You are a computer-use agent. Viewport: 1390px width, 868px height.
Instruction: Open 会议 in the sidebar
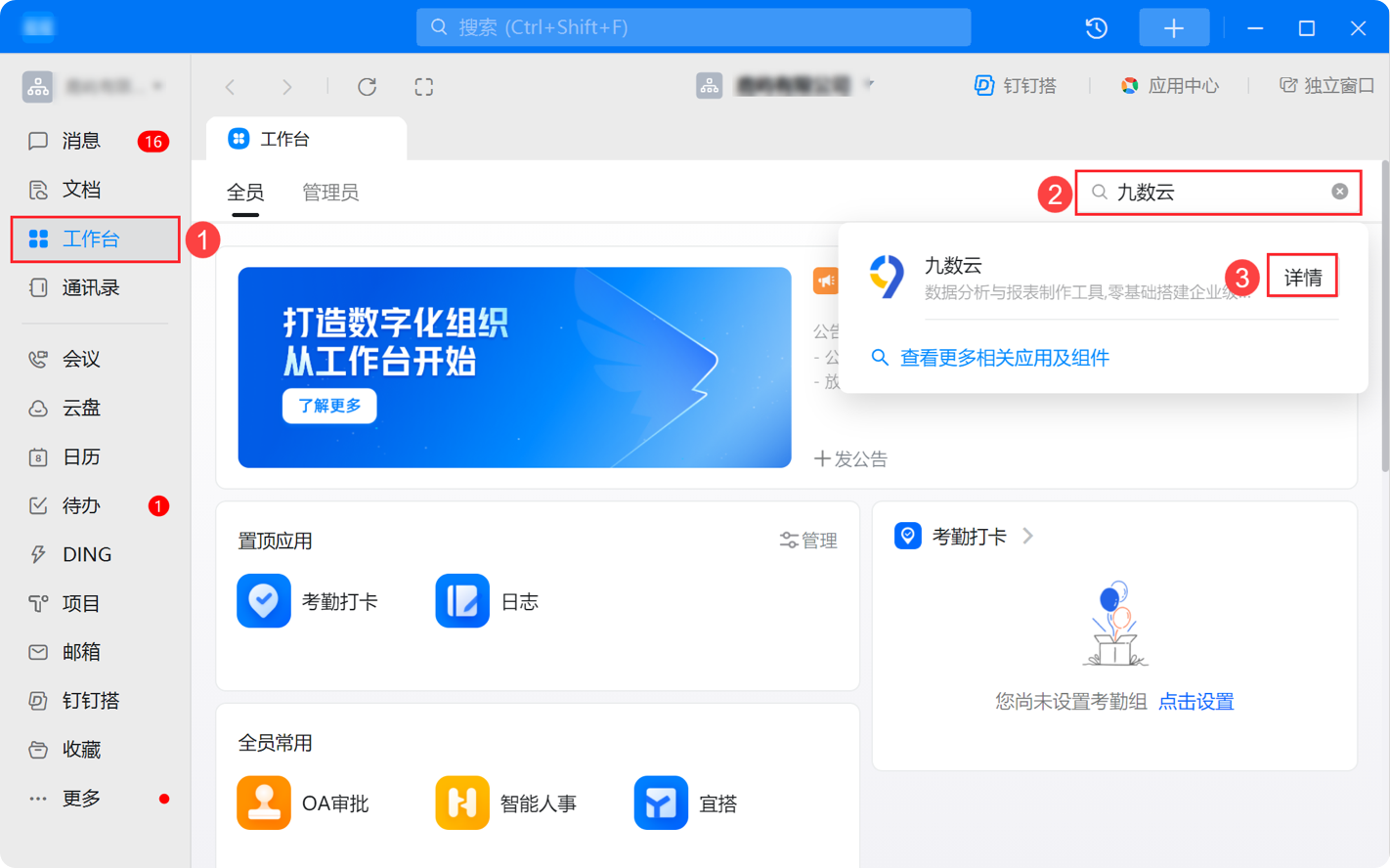tap(95, 359)
